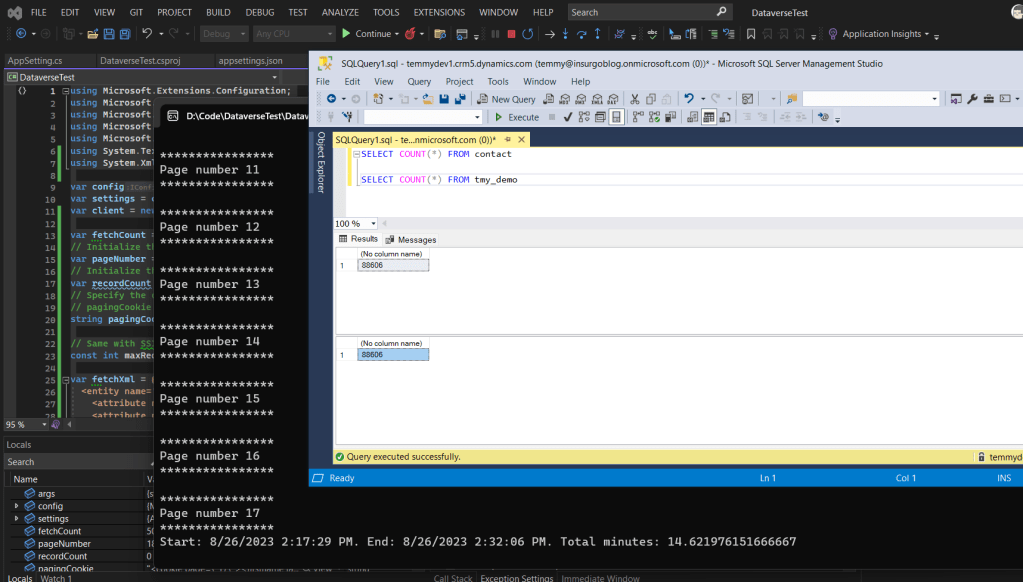Viewport: 1023px width, 582px height.
Task: Pin the SQLQuery1.sql tab in SSMS
Action: click(508, 140)
